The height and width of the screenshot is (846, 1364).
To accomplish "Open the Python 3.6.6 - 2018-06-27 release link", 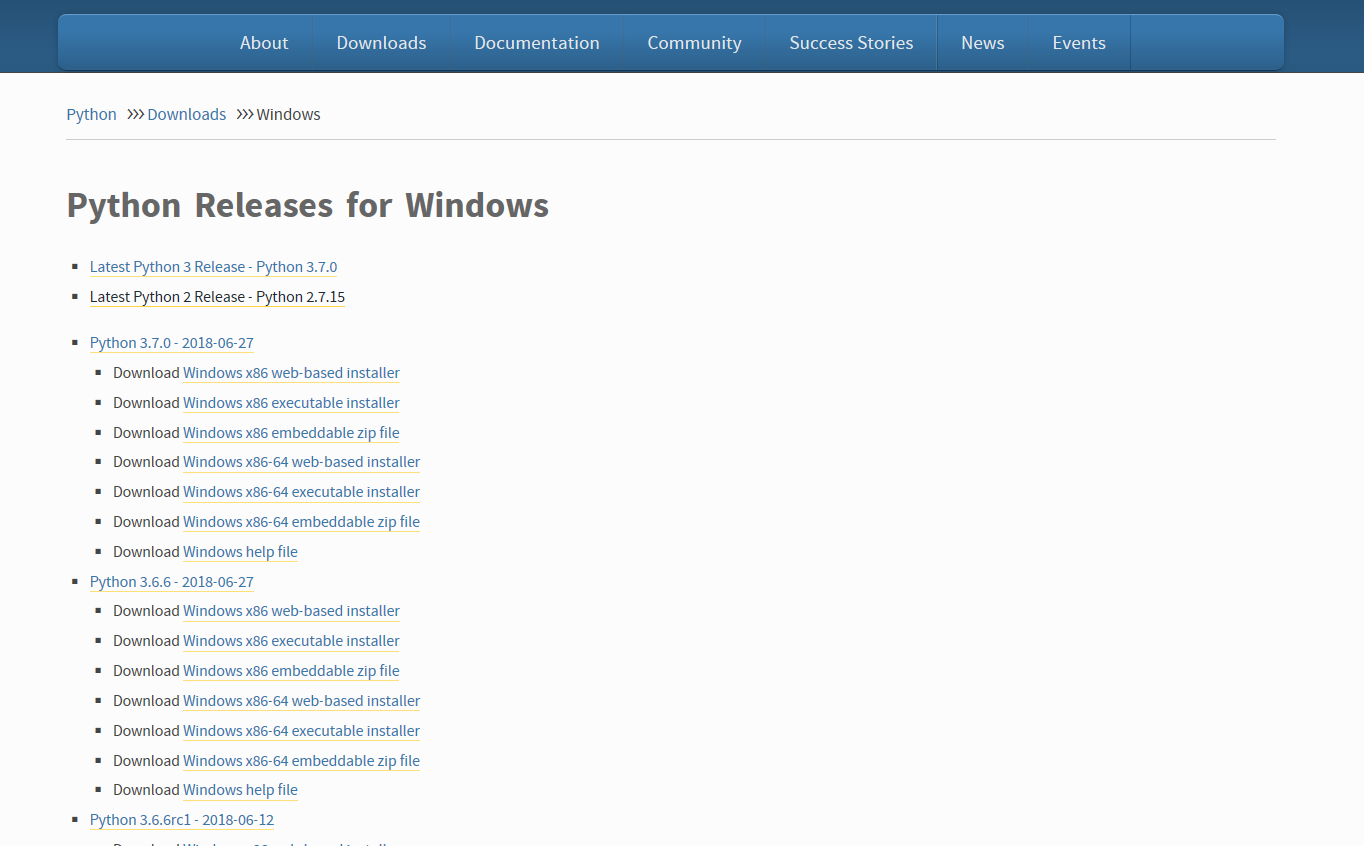I will pyautogui.click(x=172, y=582).
